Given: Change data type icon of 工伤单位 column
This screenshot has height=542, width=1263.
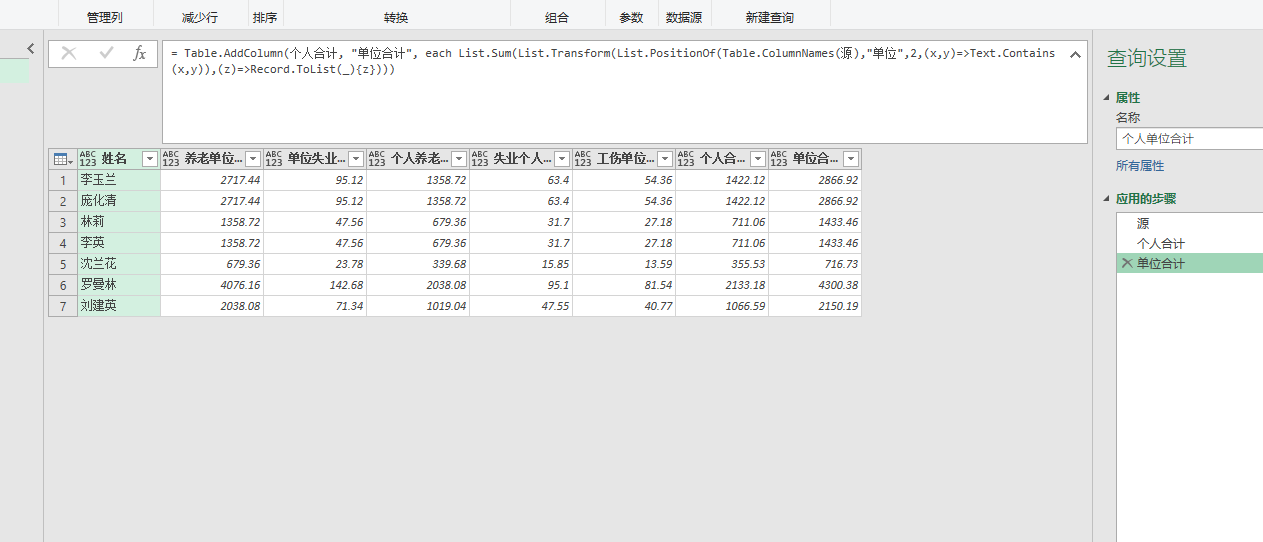Looking at the screenshot, I should tap(583, 159).
